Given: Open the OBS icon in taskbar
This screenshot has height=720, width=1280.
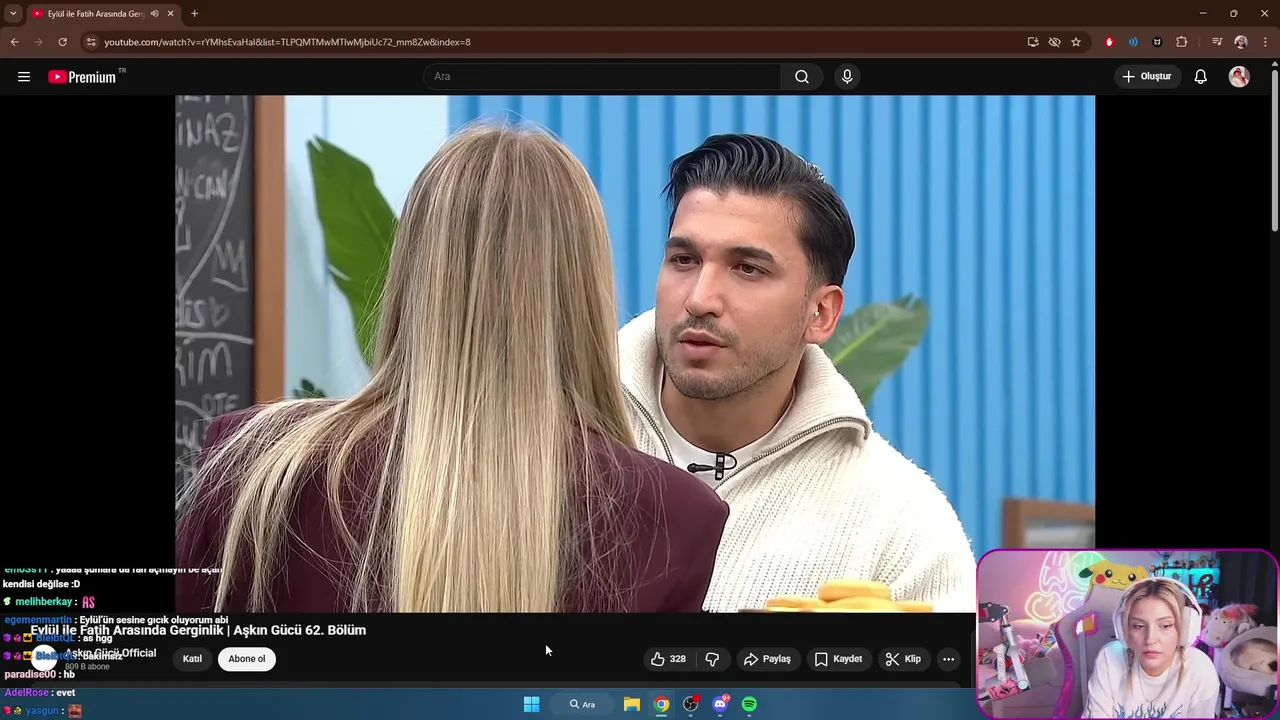Looking at the screenshot, I should point(690,704).
